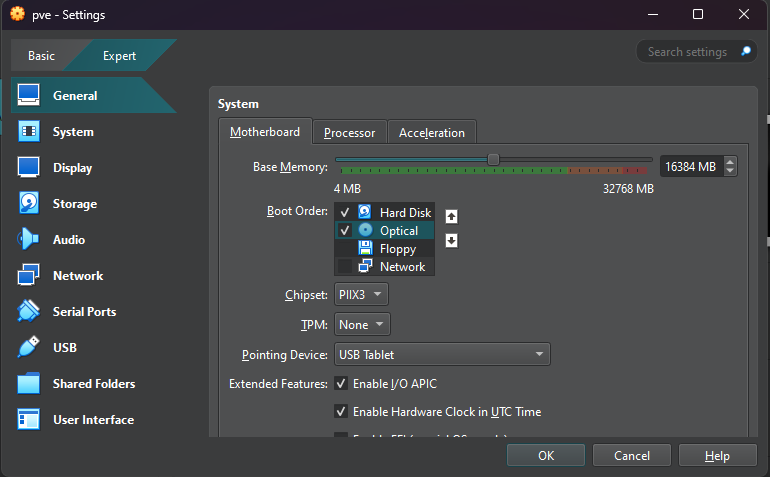Switch to the Processor tab

[349, 133]
